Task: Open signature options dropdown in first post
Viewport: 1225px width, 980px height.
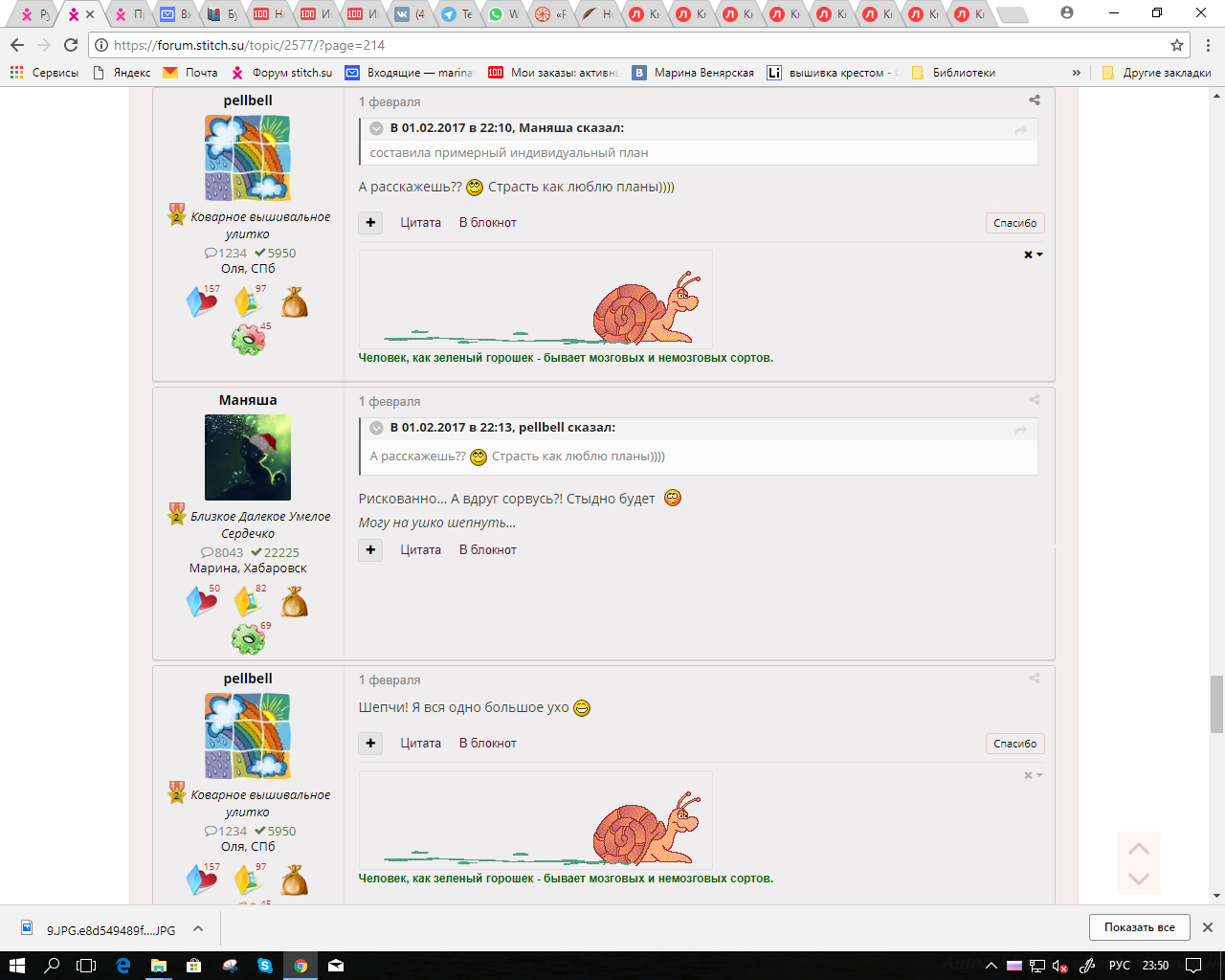Action: point(1033,255)
